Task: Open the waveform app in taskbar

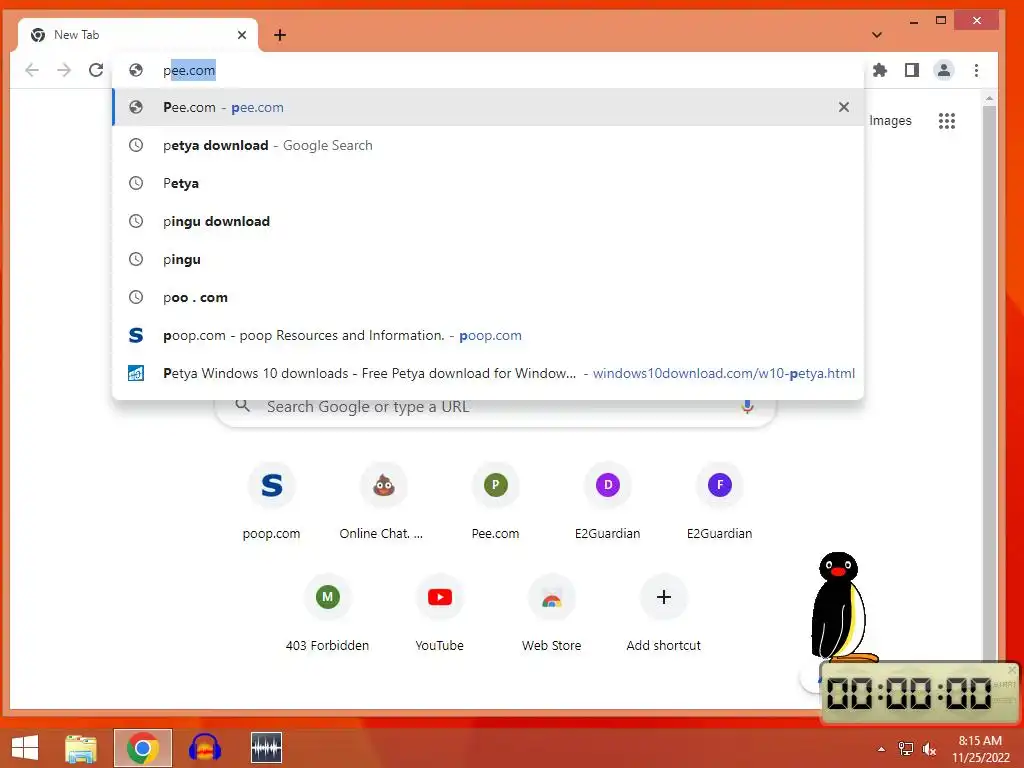Action: click(266, 748)
